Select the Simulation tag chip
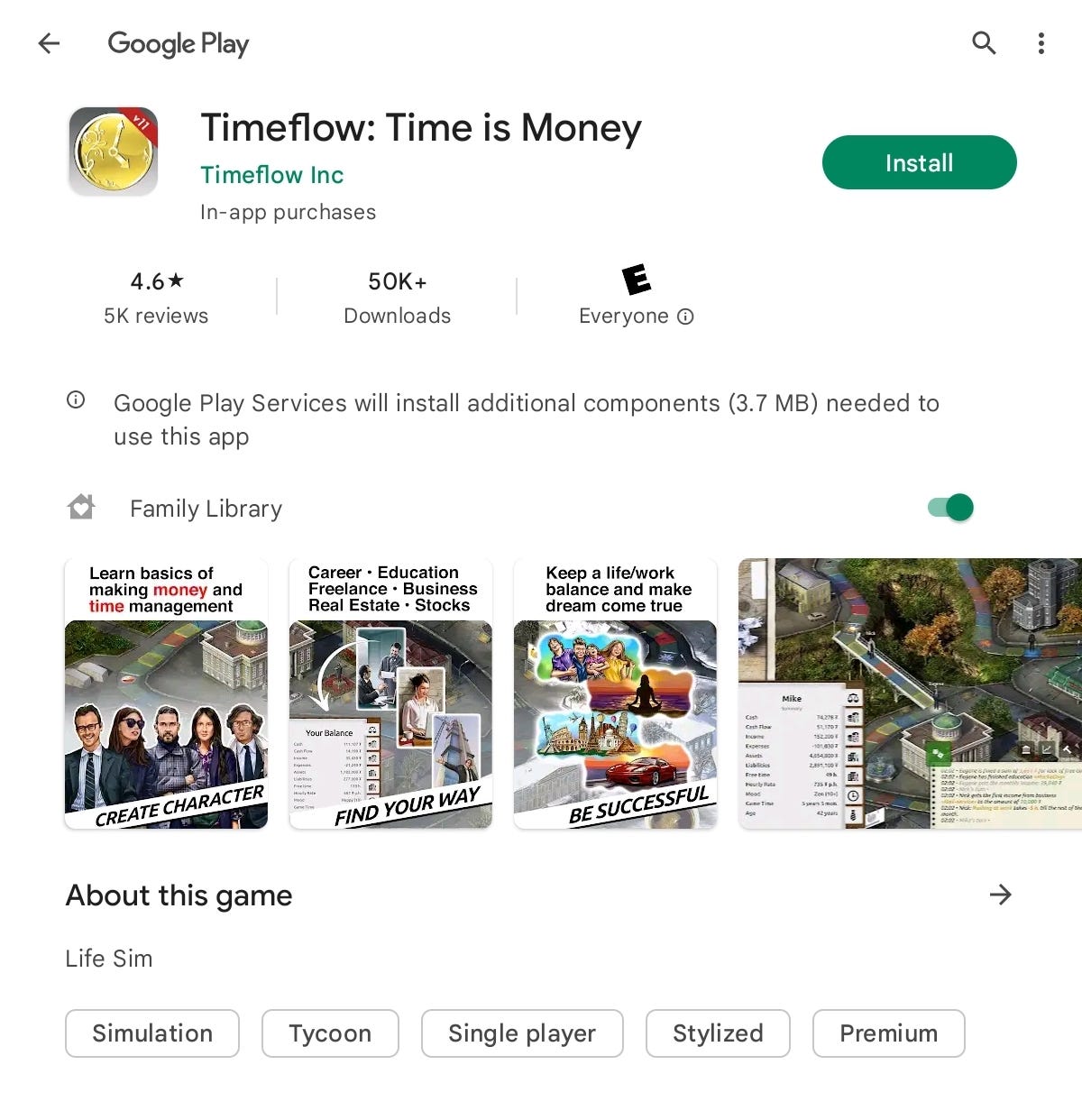The height and width of the screenshot is (1120, 1082). tap(152, 1033)
